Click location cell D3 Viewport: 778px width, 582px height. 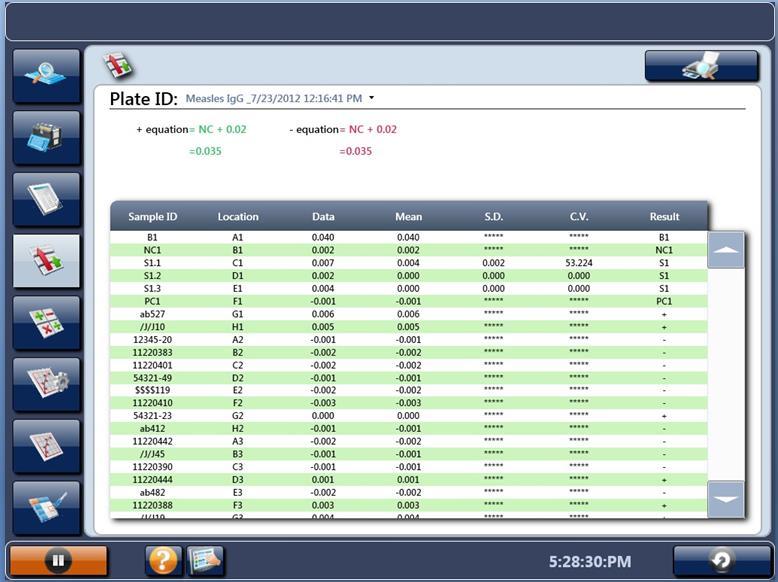(238, 480)
